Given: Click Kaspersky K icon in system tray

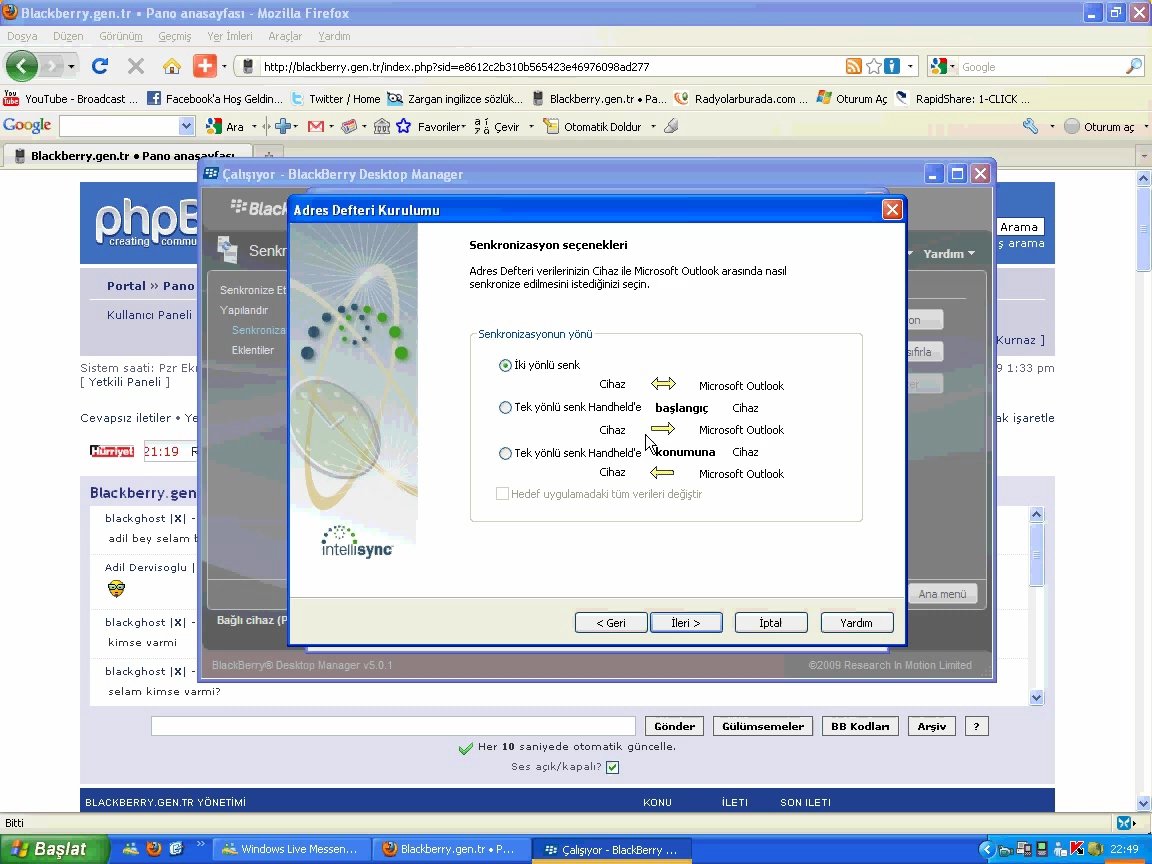Looking at the screenshot, I should coord(1077,849).
